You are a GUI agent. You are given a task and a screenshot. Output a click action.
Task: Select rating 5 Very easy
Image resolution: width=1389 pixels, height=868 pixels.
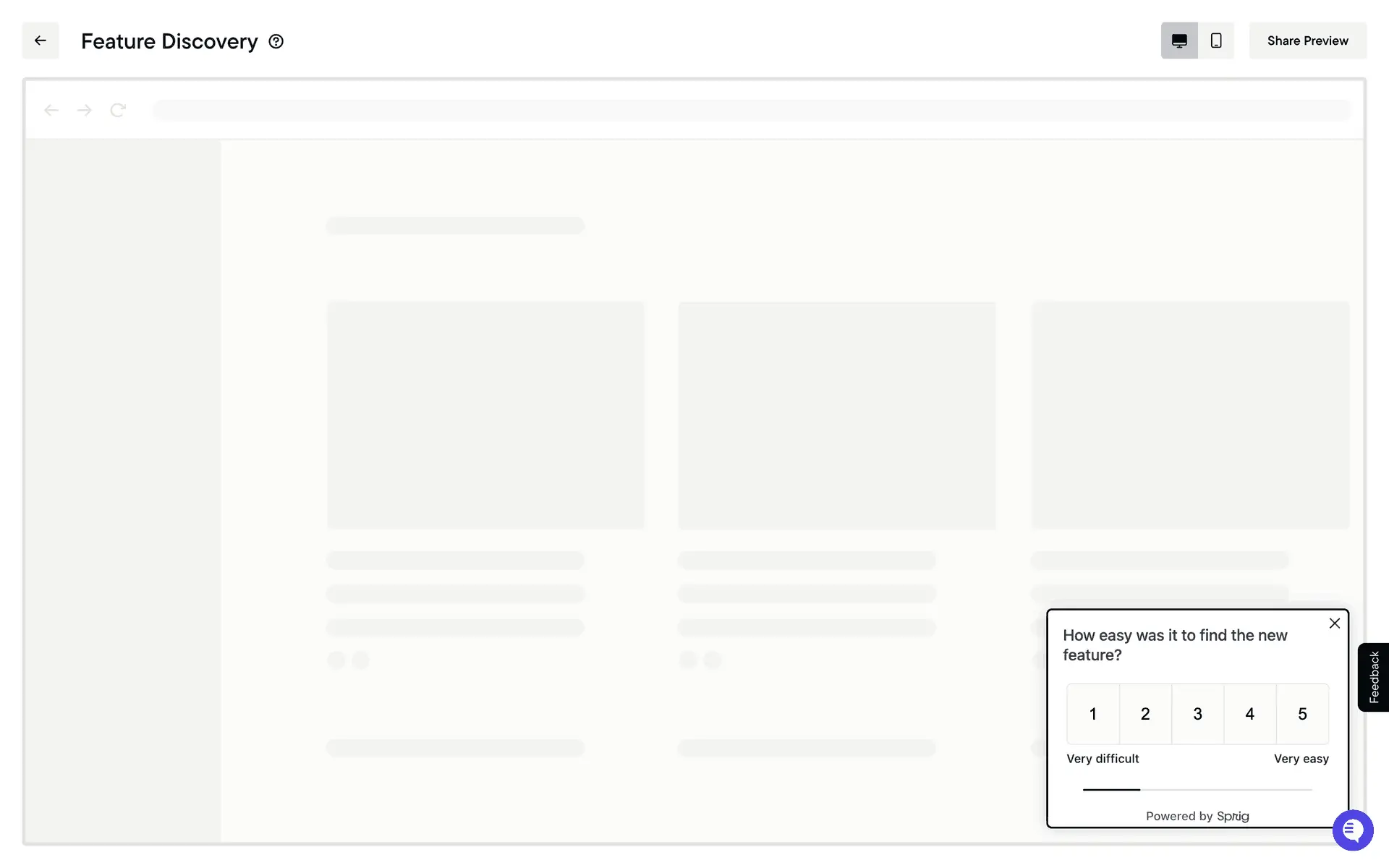coord(1302,714)
